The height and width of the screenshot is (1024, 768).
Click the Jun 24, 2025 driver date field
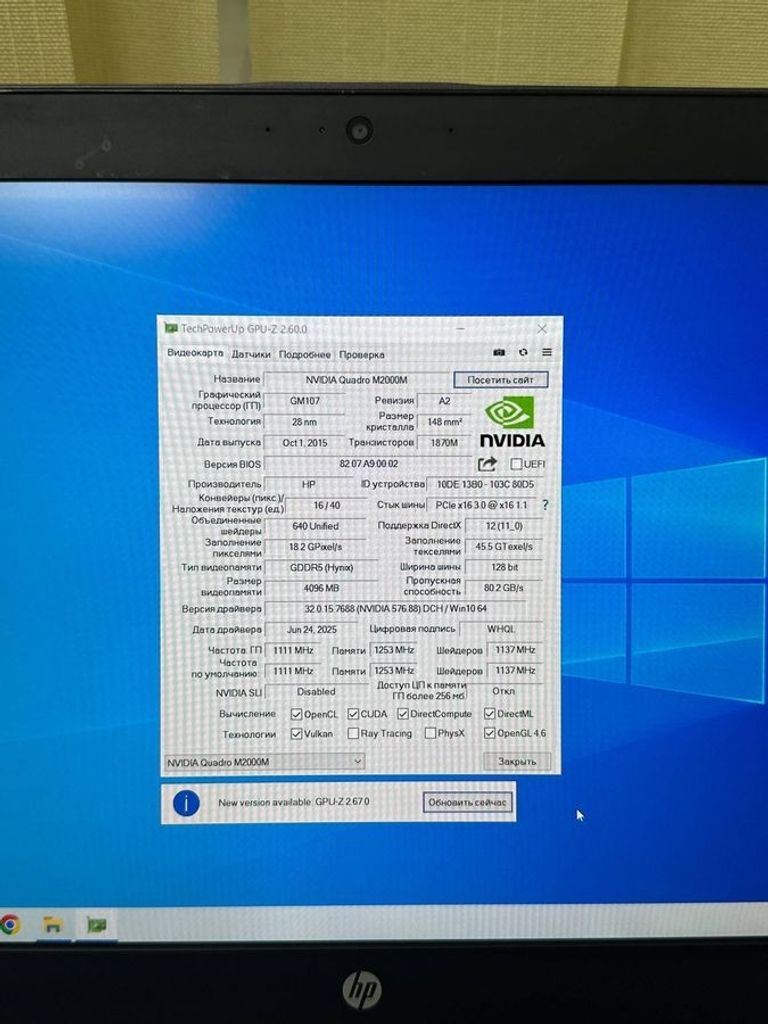tap(312, 630)
